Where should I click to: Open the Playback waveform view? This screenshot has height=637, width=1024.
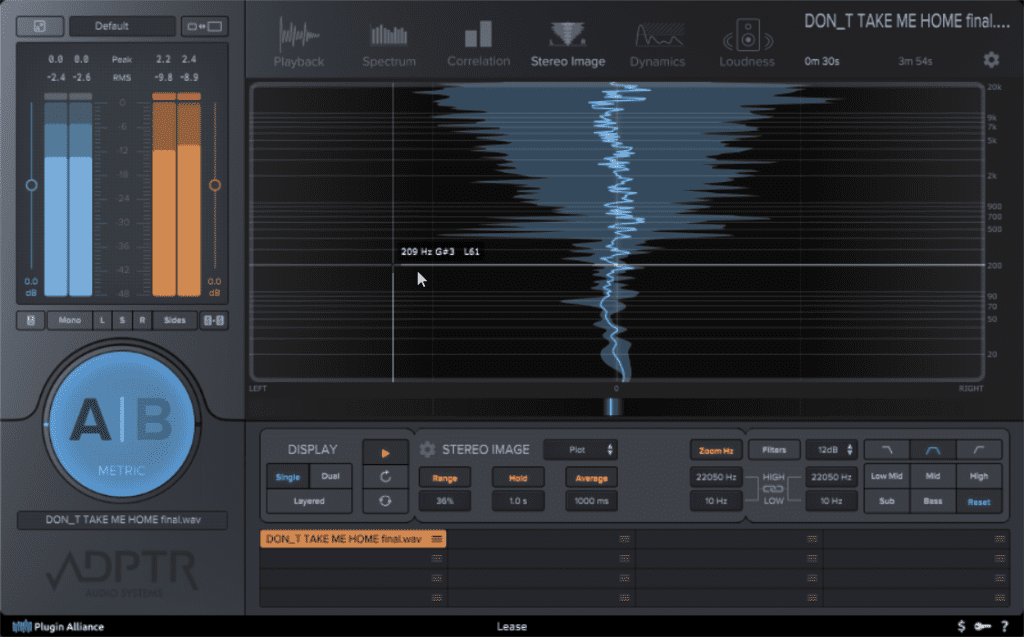pos(298,43)
